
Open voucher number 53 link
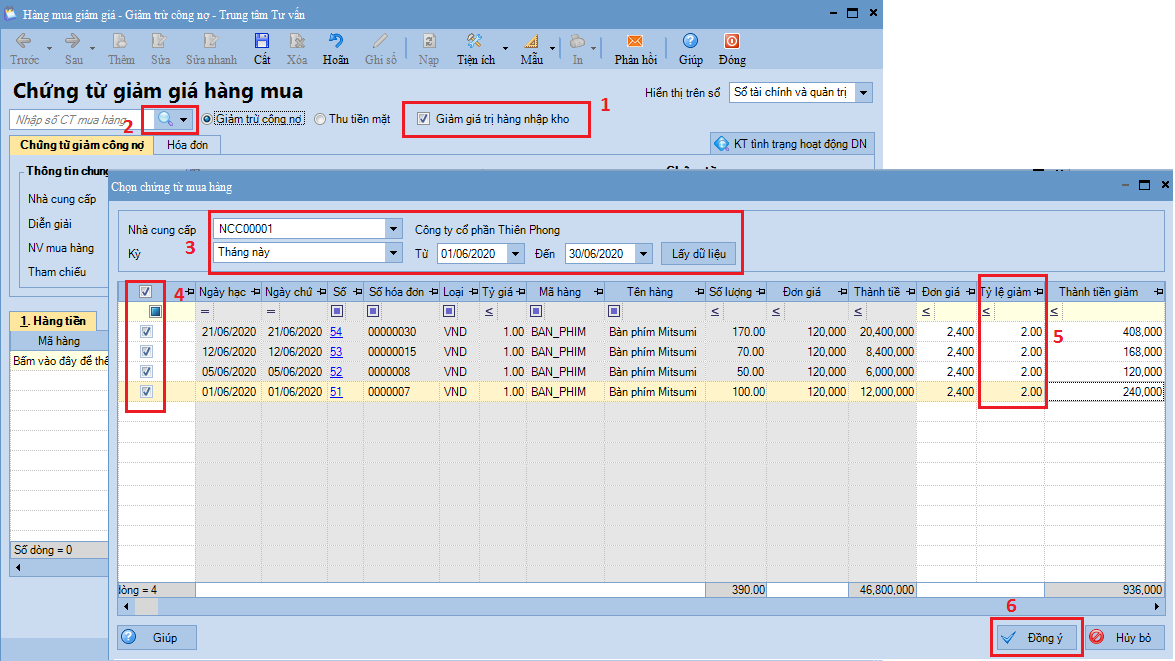click(x=336, y=351)
